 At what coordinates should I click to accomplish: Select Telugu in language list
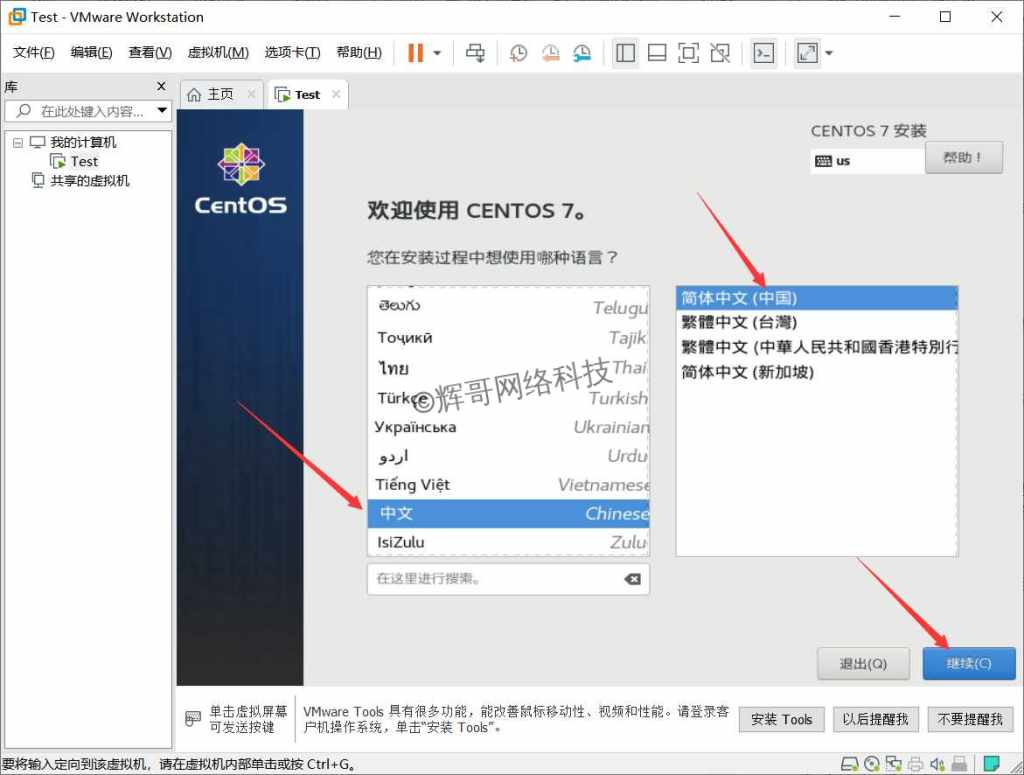click(x=509, y=306)
